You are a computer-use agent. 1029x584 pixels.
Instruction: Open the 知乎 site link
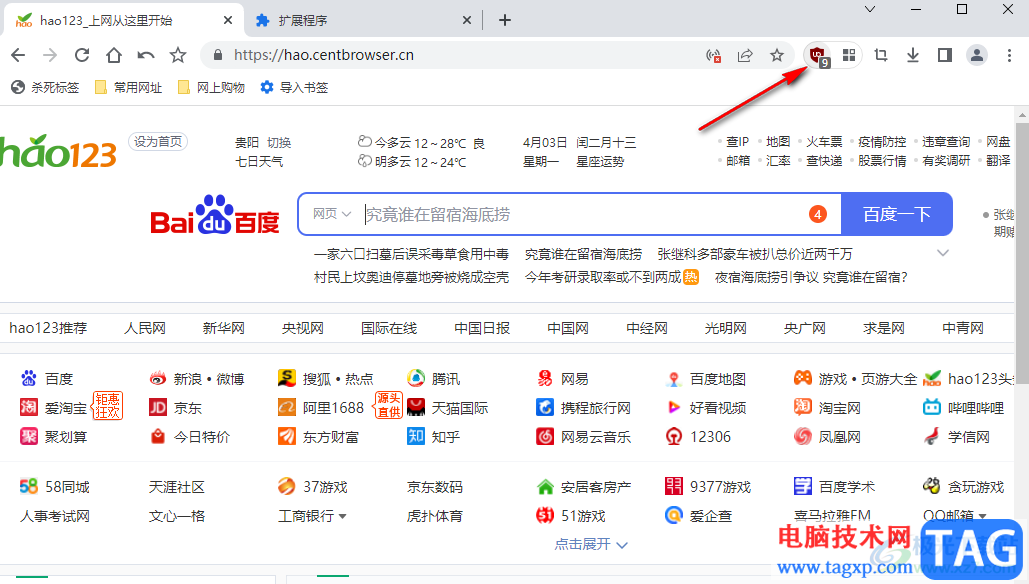point(434,436)
